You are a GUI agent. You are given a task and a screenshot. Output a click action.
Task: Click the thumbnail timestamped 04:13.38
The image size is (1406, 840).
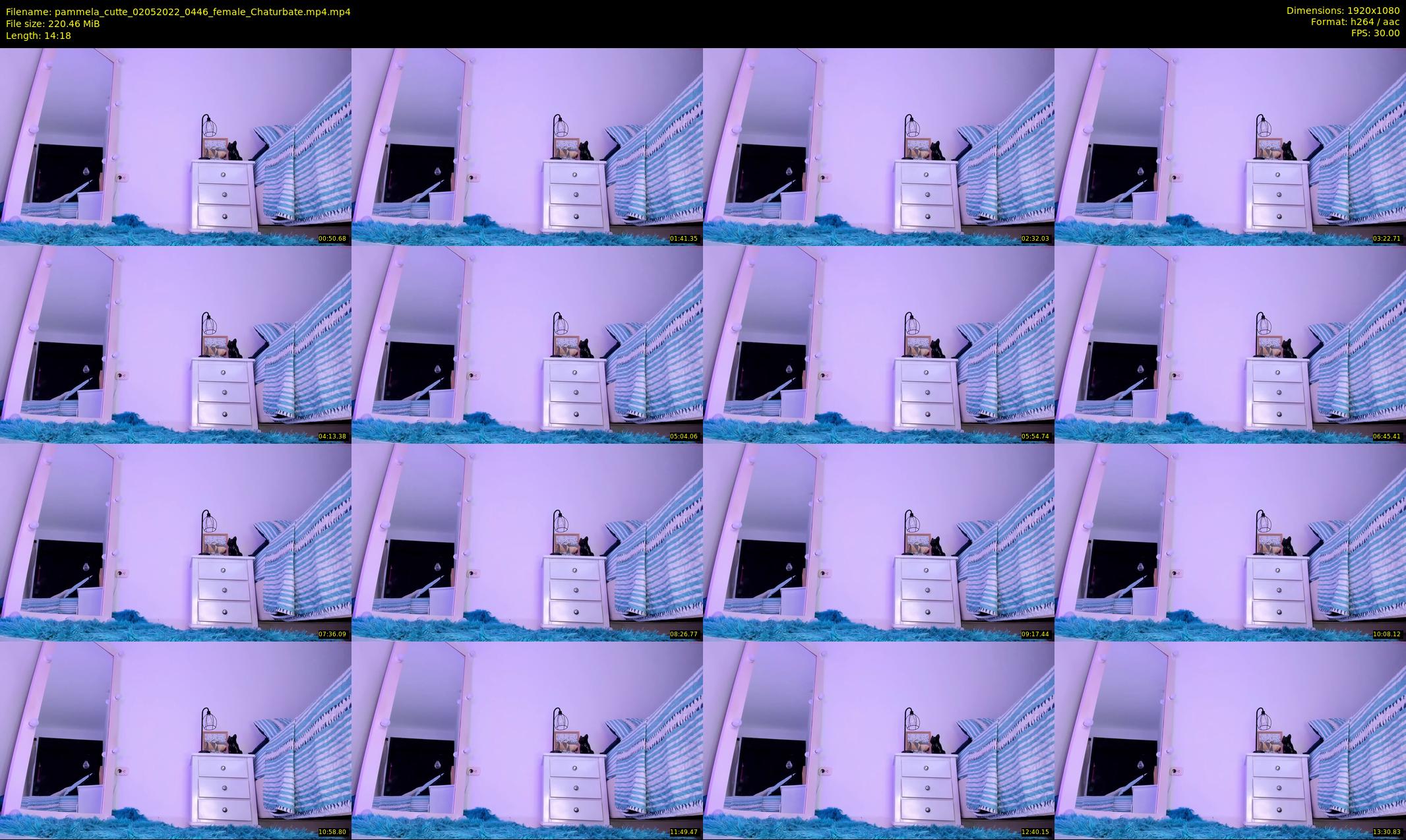(175, 344)
